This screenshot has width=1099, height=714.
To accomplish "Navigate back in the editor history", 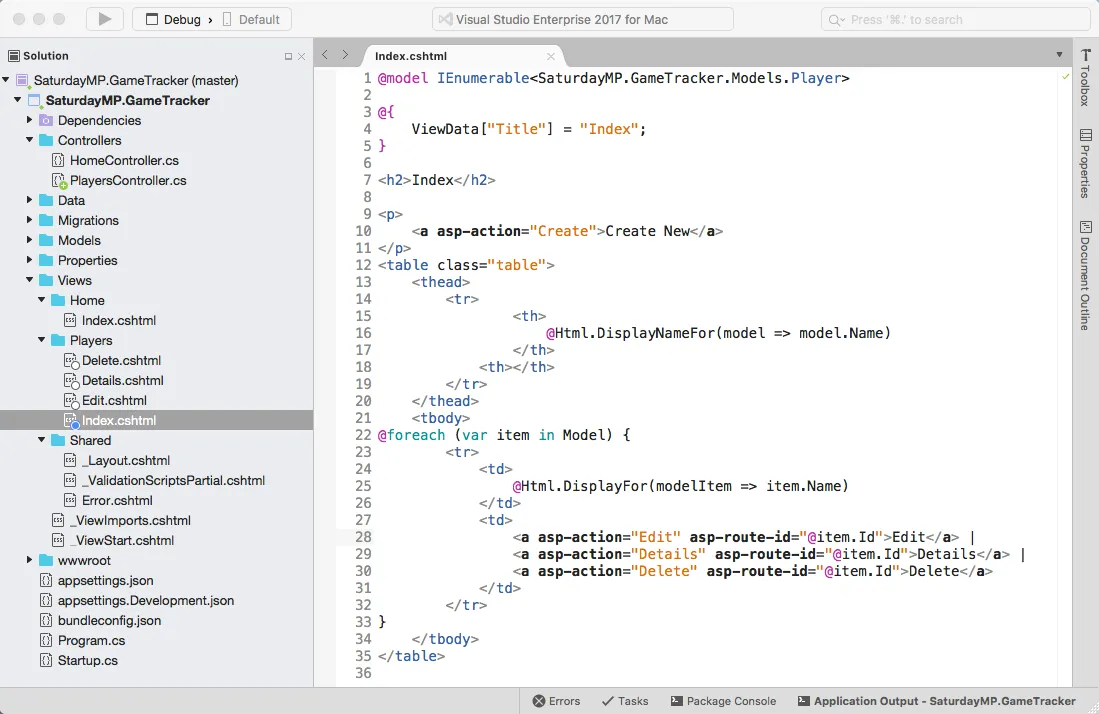I will (x=325, y=55).
